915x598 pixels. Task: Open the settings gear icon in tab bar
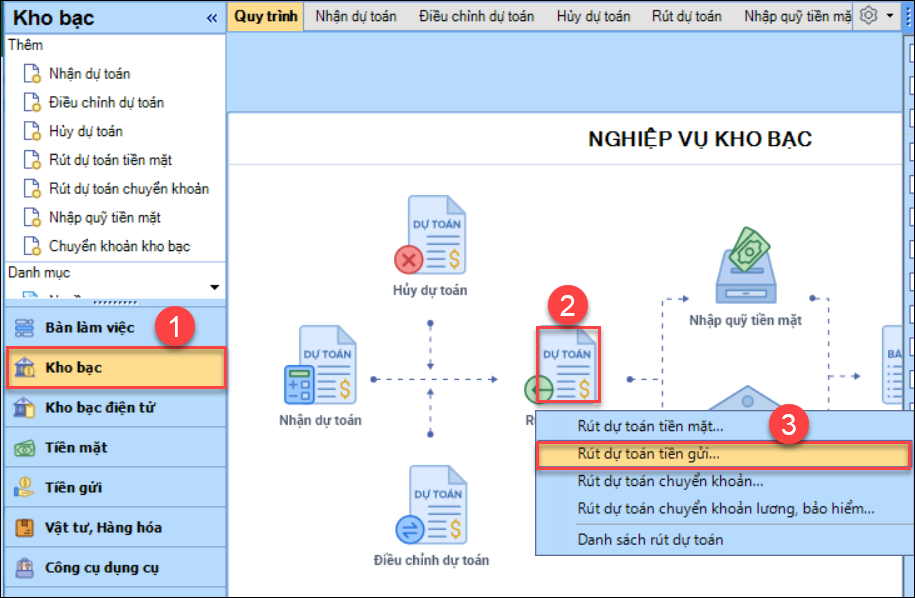click(868, 16)
